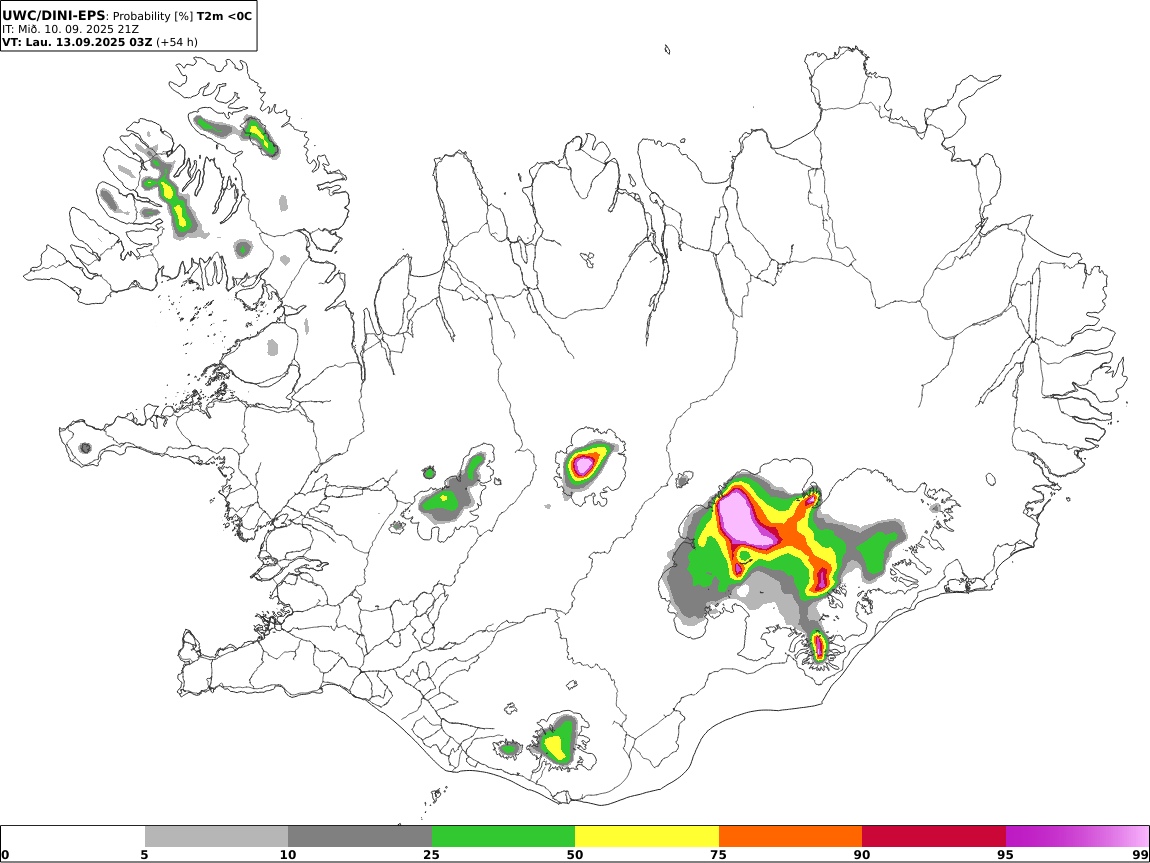Click the orange 75-90 percent legend band
The height and width of the screenshot is (863, 1150).
tap(791, 836)
